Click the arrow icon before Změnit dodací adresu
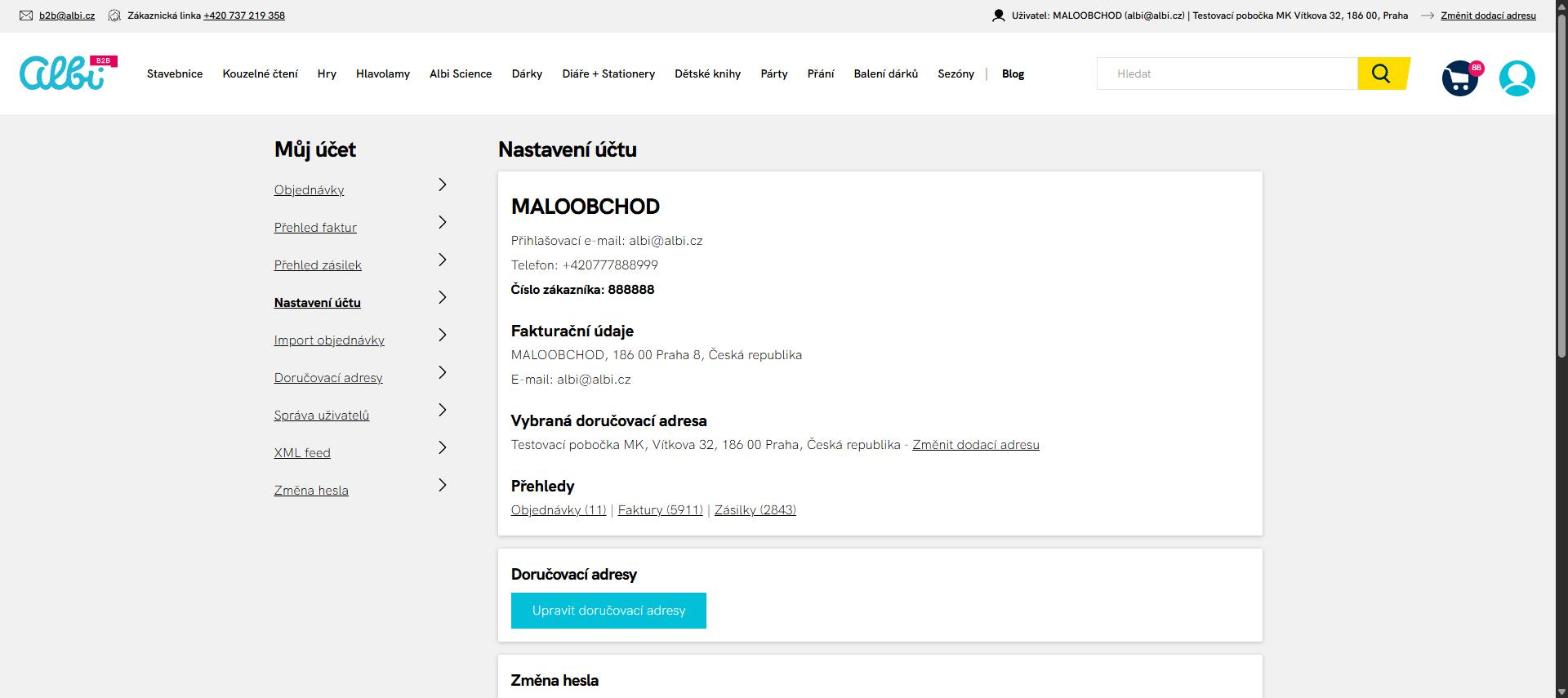This screenshot has height=698, width=1568. pyautogui.click(x=1427, y=16)
